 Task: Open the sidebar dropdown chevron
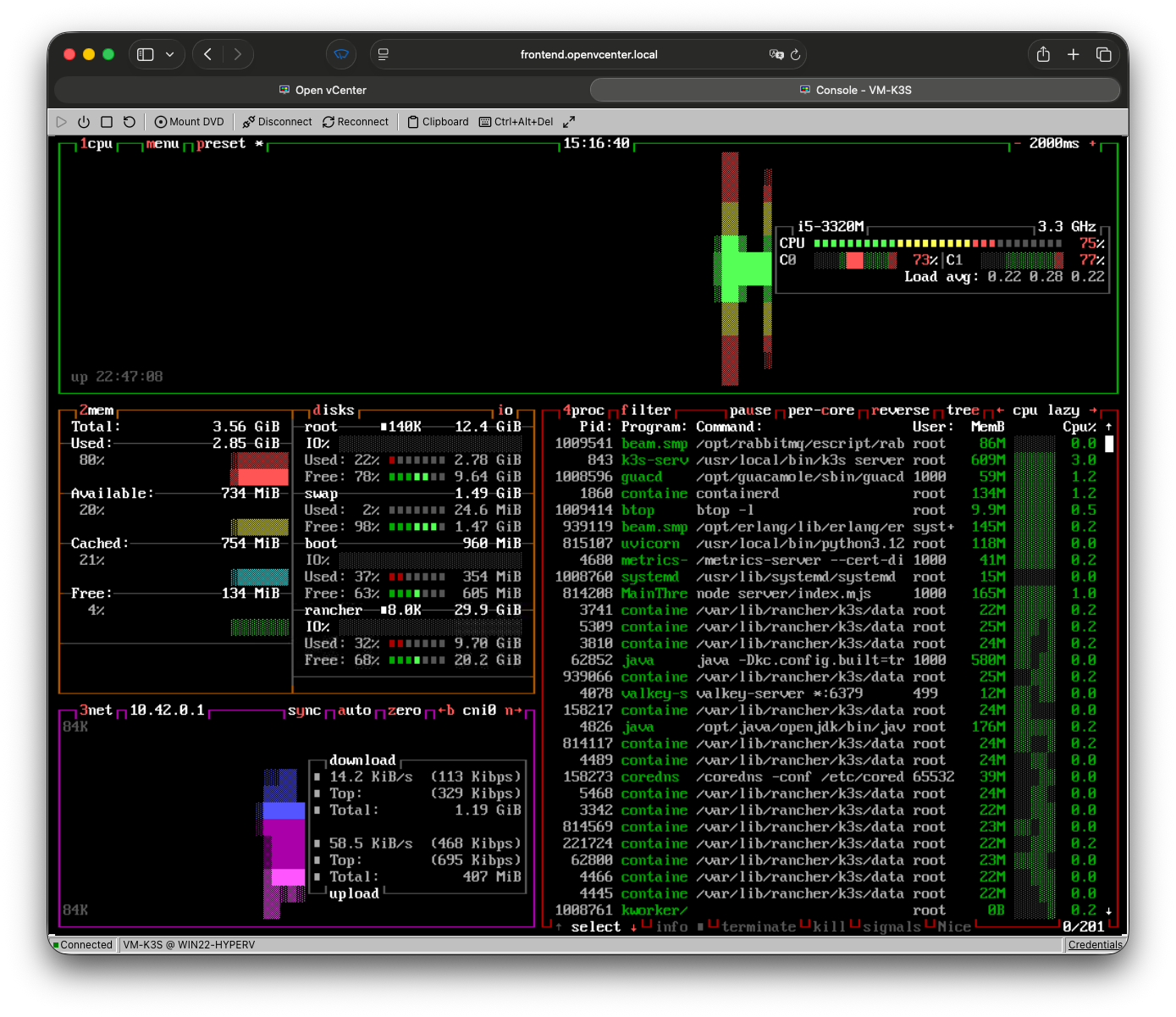click(170, 54)
